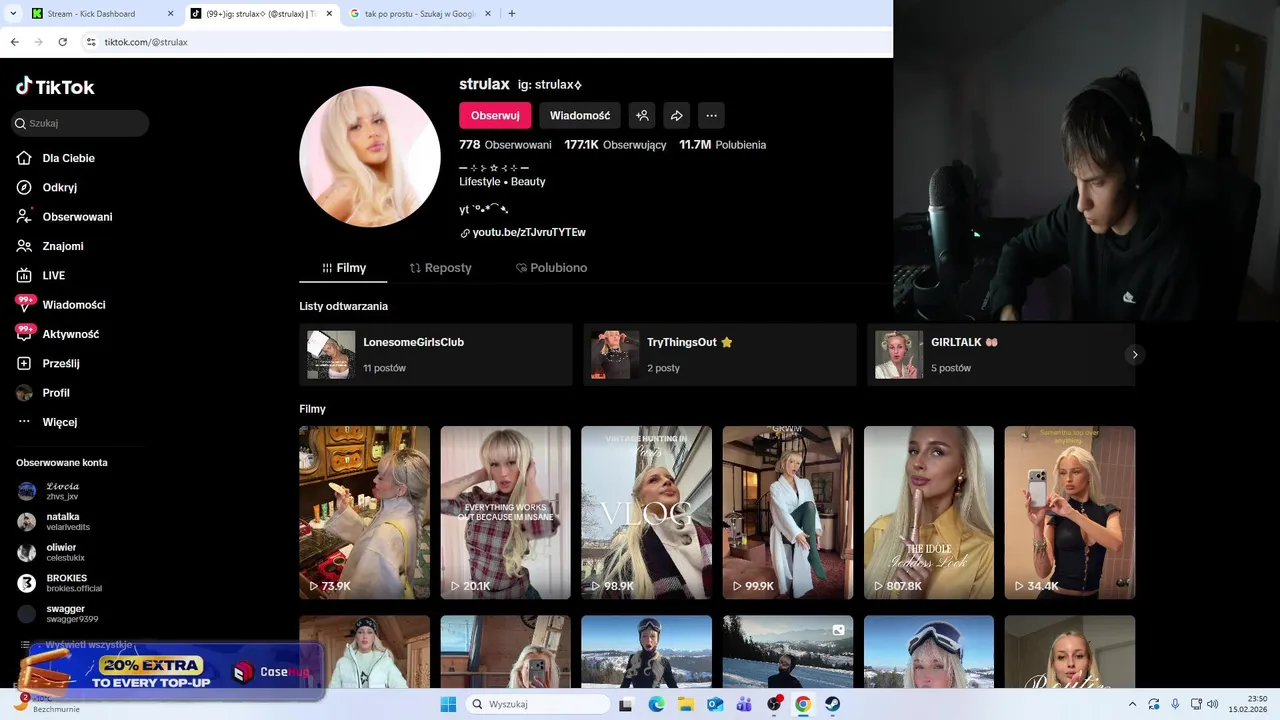Viewport: 1280px width, 720px height.
Task: Go to Obserwowani section
Action: (77, 217)
